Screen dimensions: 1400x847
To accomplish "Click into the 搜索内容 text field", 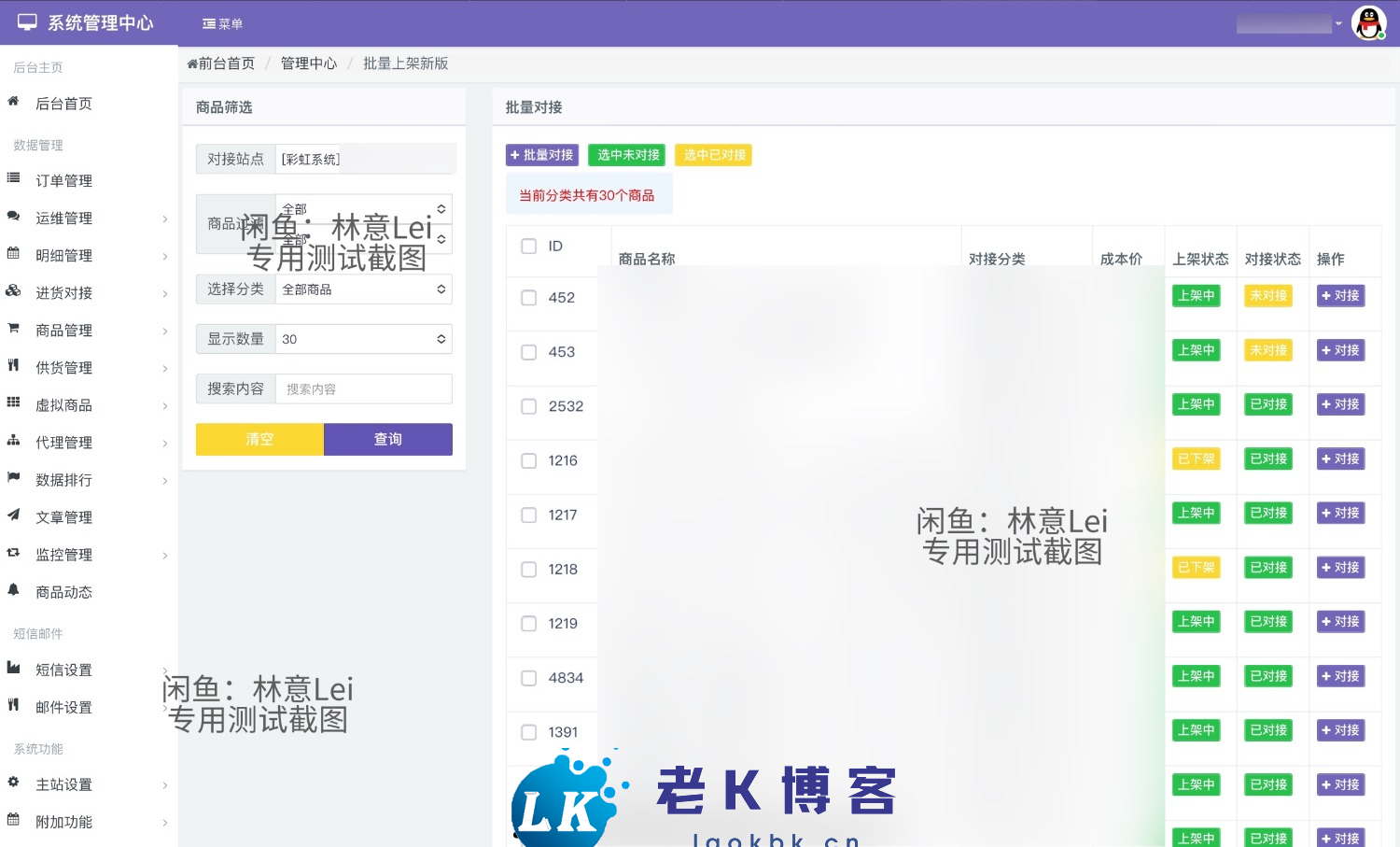I will pyautogui.click(x=363, y=389).
